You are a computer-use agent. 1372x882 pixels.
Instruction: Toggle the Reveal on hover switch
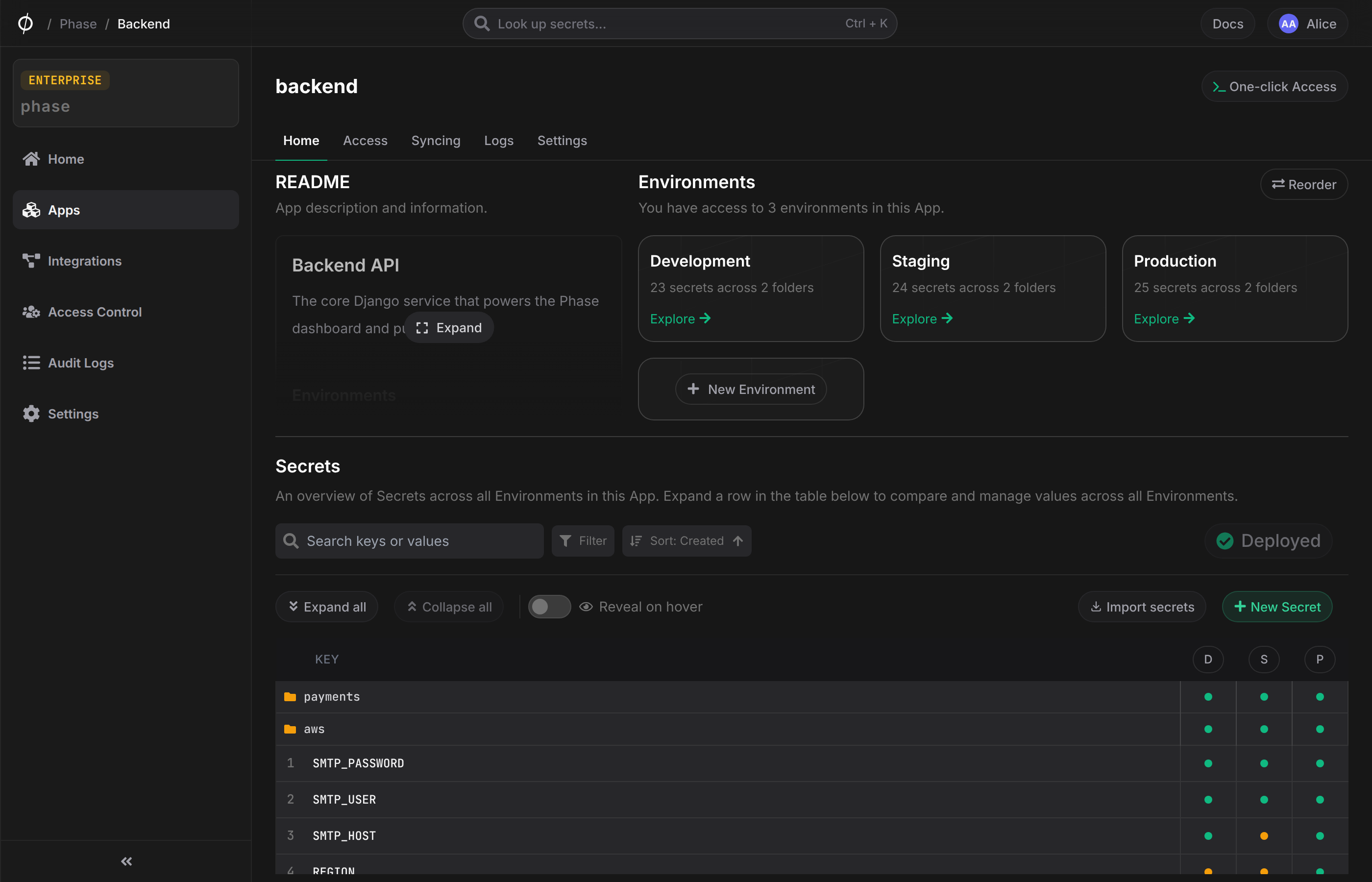pos(549,607)
